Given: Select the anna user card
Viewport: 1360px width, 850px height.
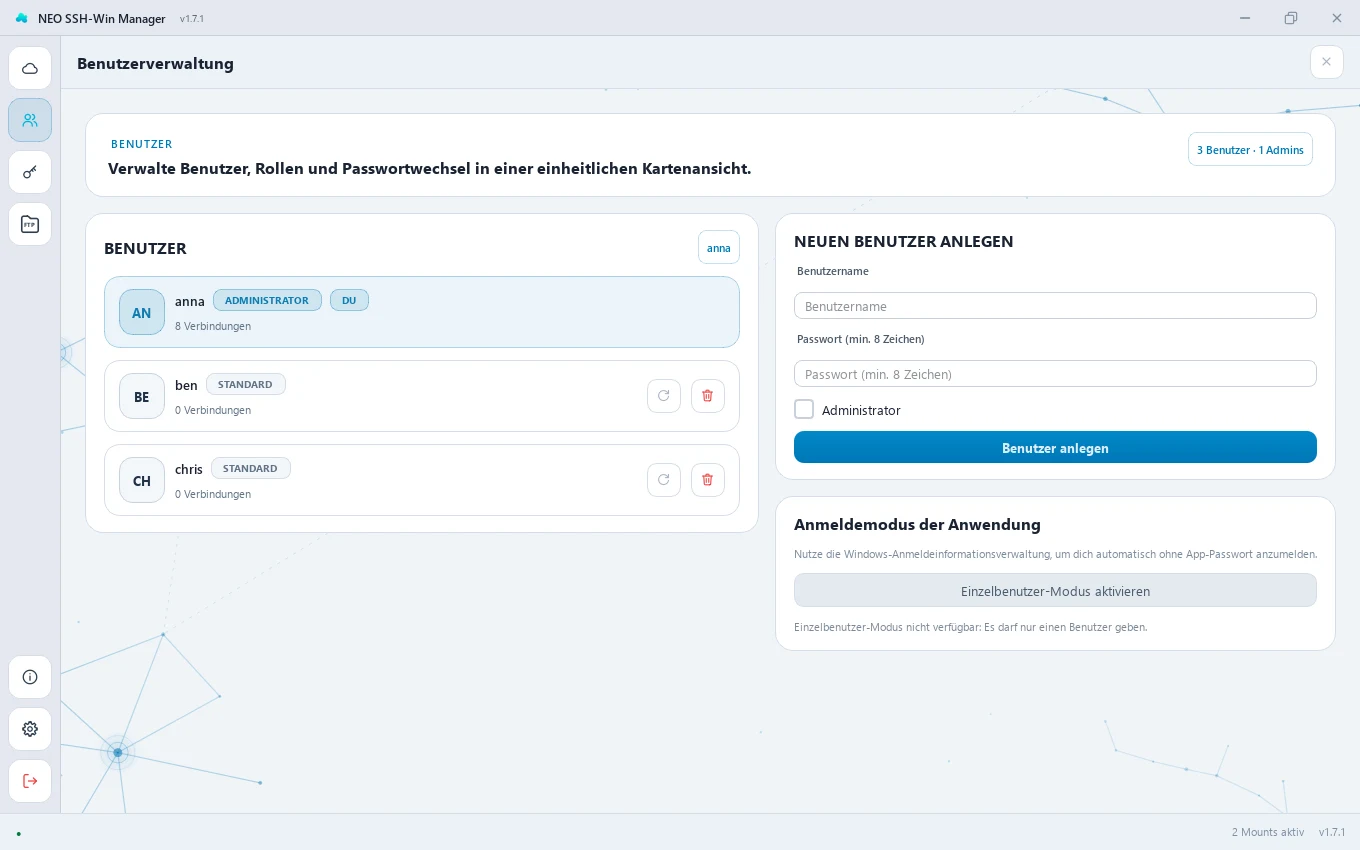Looking at the screenshot, I should (422, 312).
